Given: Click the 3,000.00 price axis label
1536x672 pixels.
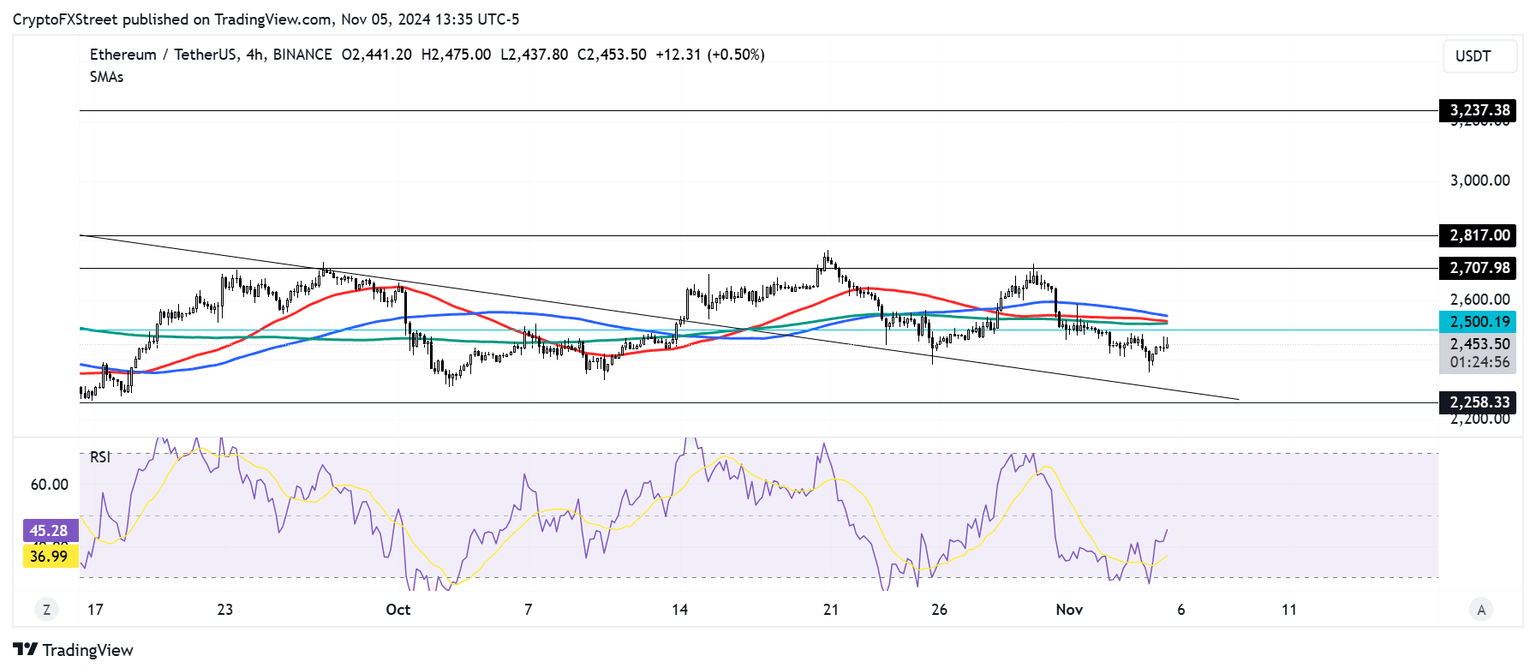Looking at the screenshot, I should pyautogui.click(x=1478, y=180).
